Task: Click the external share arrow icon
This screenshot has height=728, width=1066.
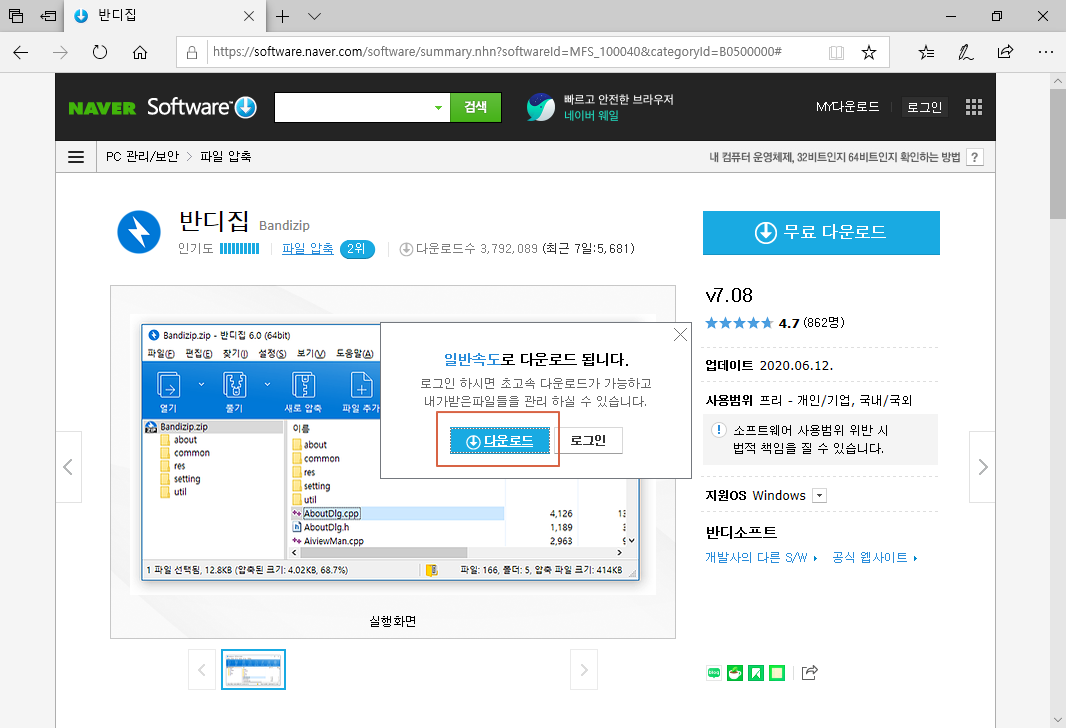Action: (x=810, y=673)
